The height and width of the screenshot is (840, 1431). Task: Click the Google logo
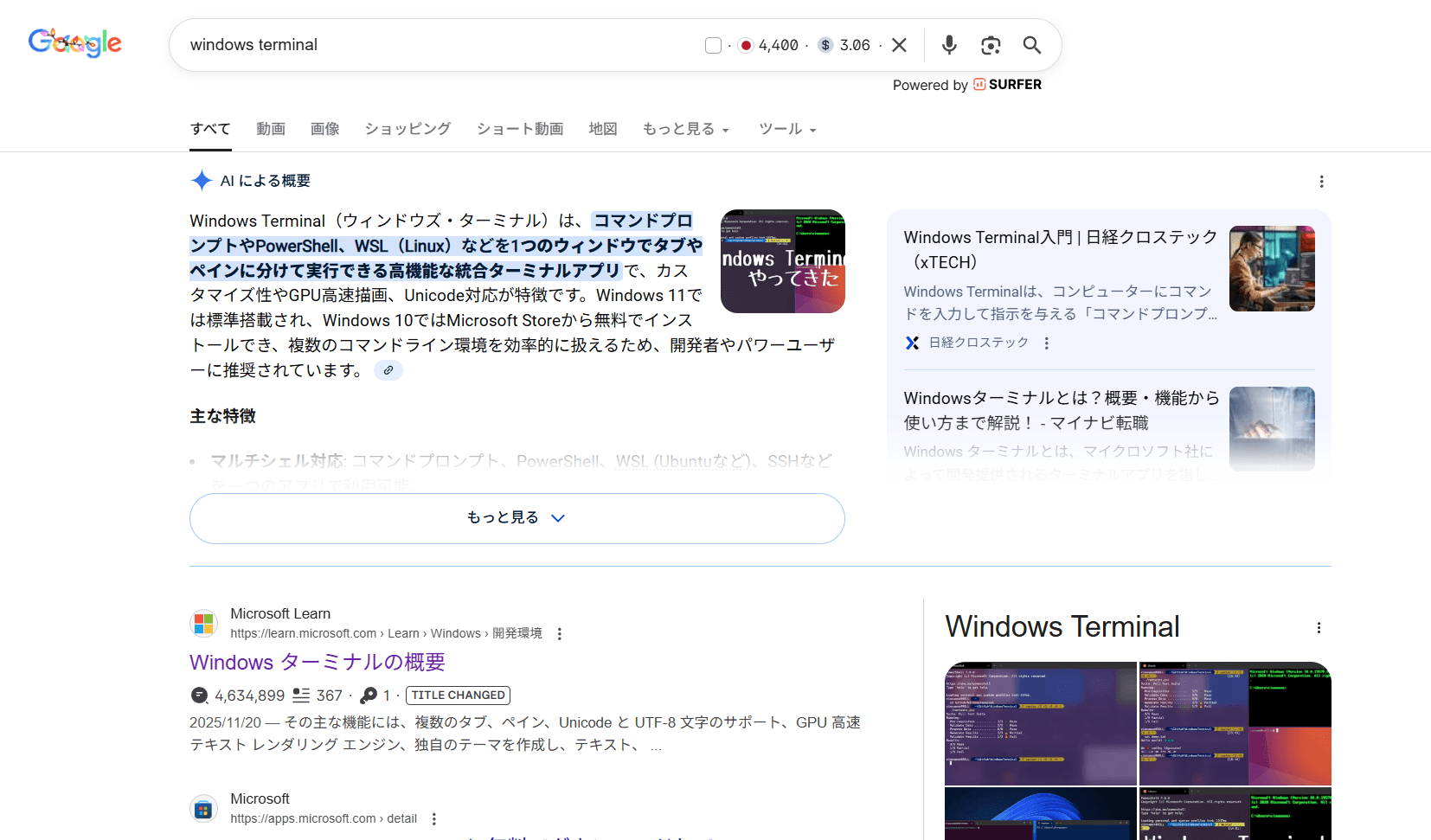coord(74,42)
